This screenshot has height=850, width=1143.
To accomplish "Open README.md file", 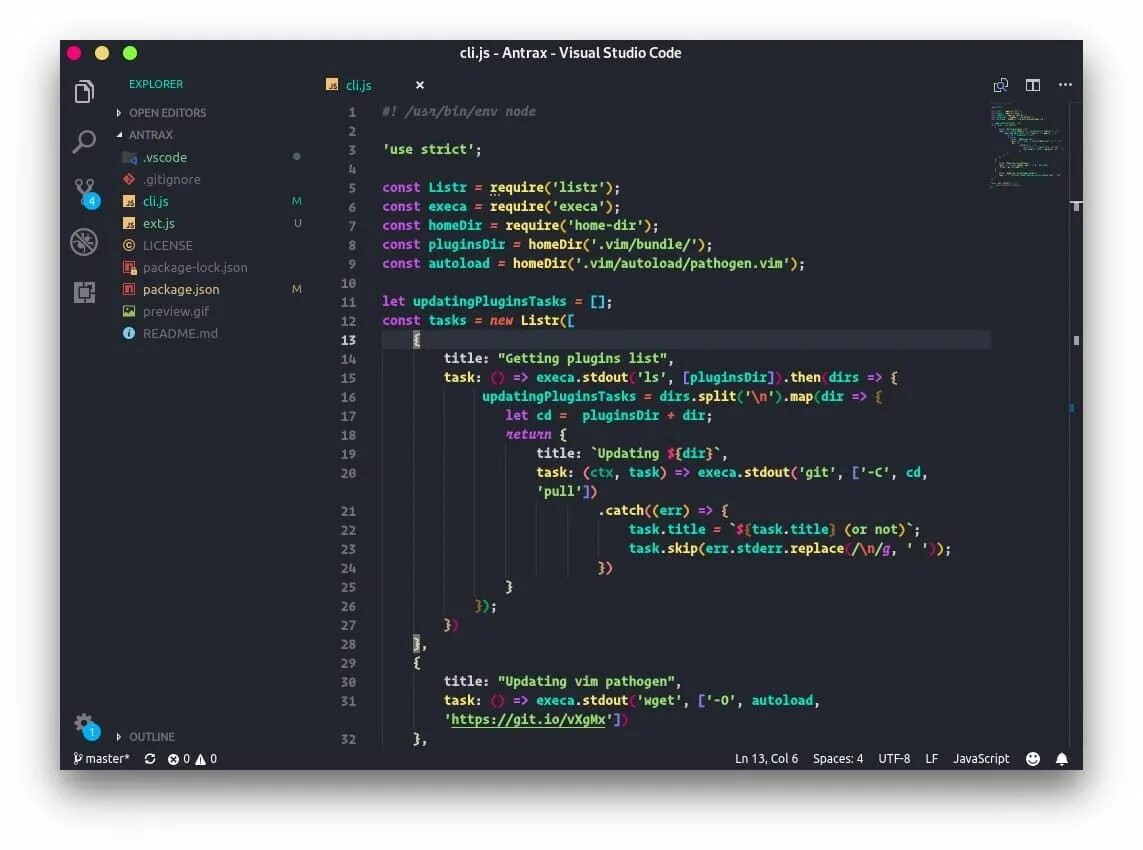I will [180, 333].
